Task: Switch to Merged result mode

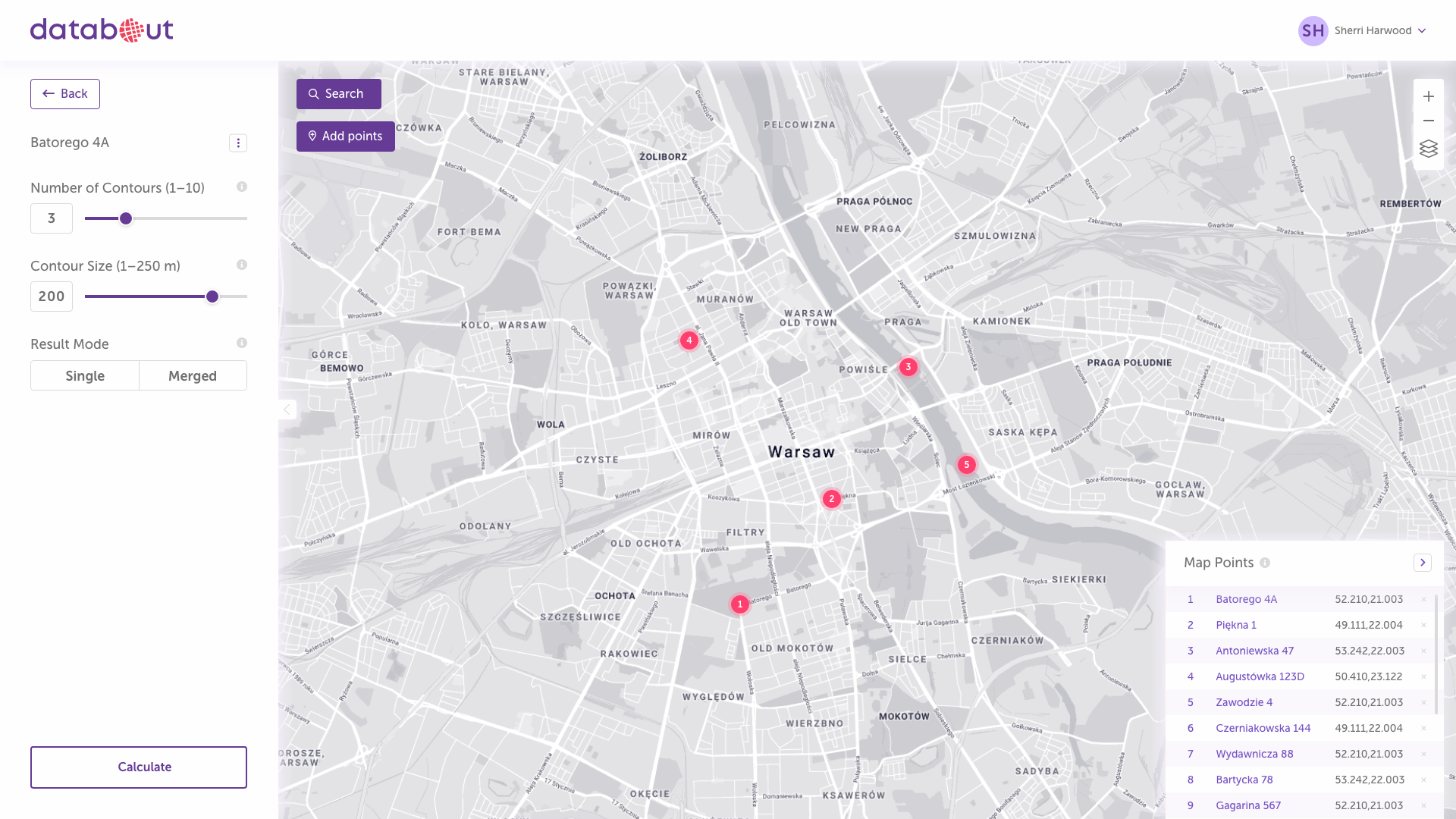Action: [193, 375]
